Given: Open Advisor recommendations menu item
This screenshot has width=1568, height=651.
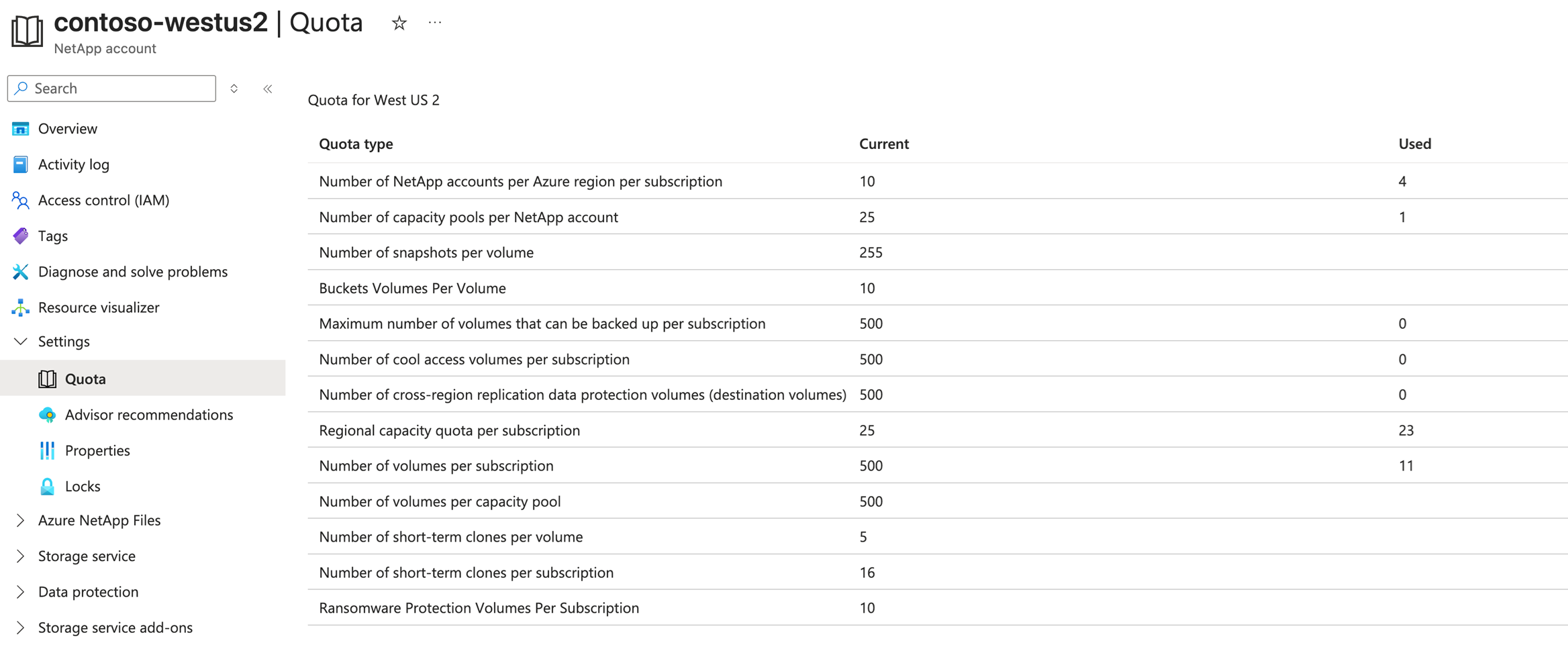Looking at the screenshot, I should coord(148,415).
